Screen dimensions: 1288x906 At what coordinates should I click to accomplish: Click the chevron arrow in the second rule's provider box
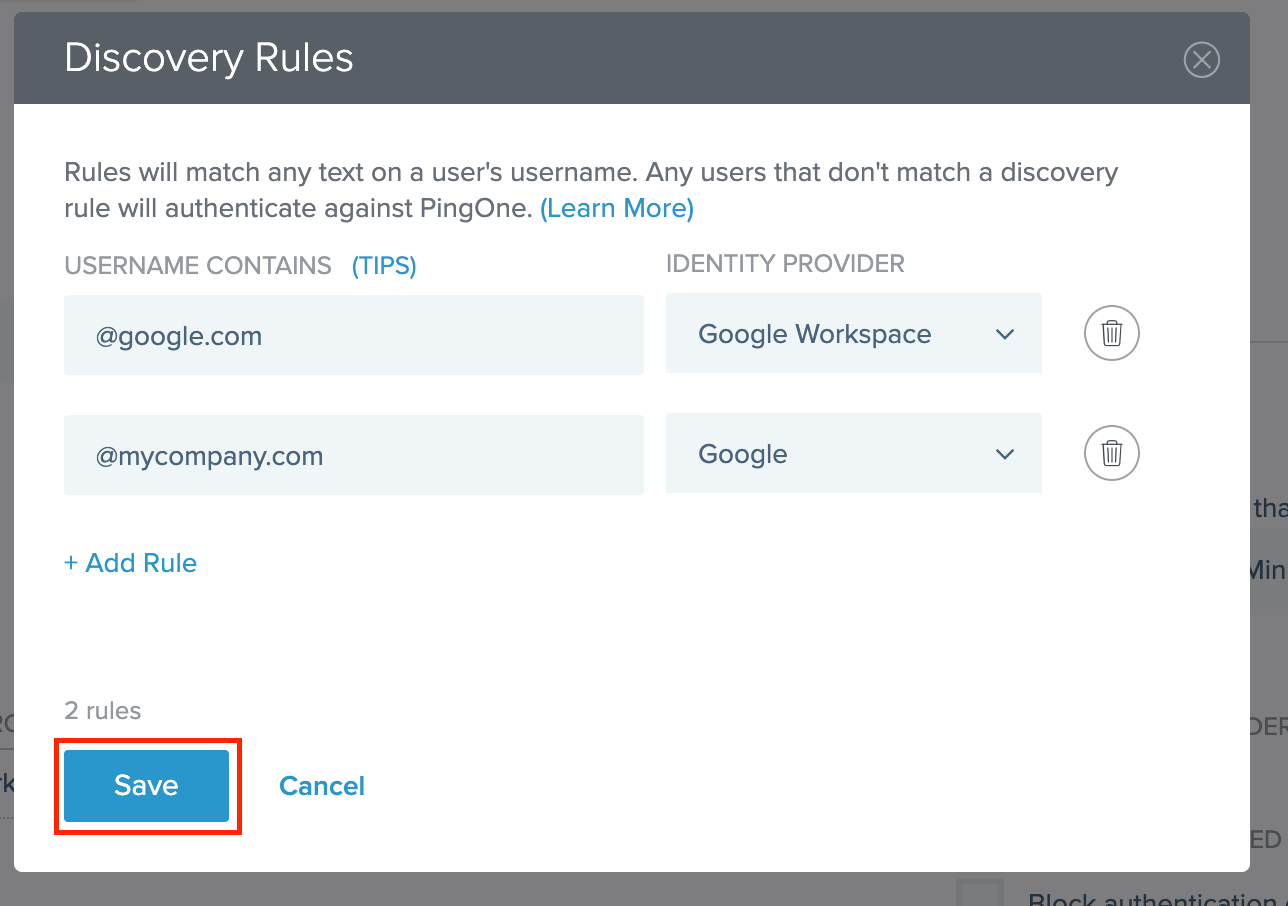[1005, 454]
